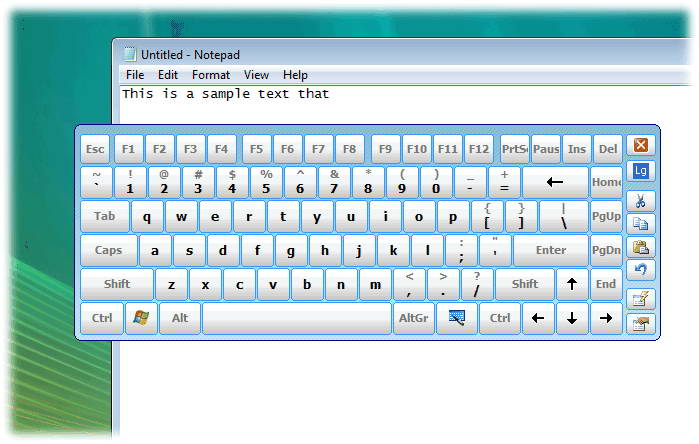Click the scissors Cut icon on the keyboard

(x=641, y=201)
